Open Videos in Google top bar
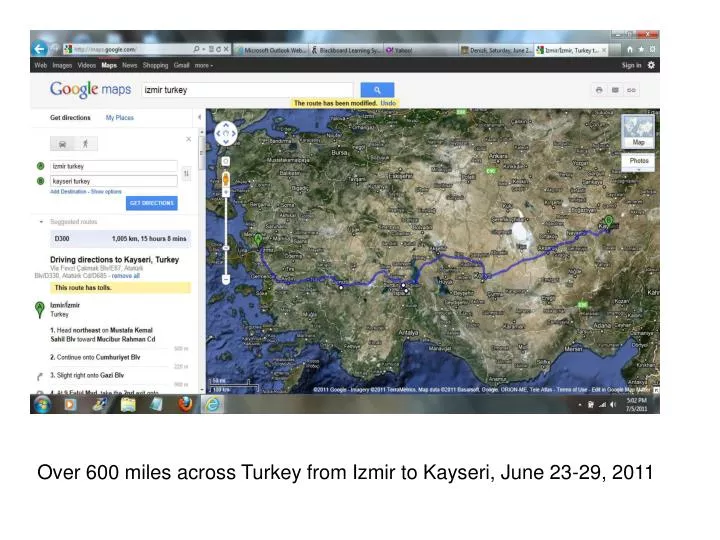 86,66
